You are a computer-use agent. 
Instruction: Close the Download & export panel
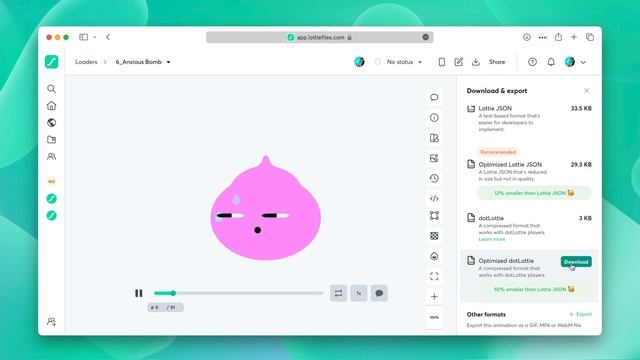[x=587, y=91]
